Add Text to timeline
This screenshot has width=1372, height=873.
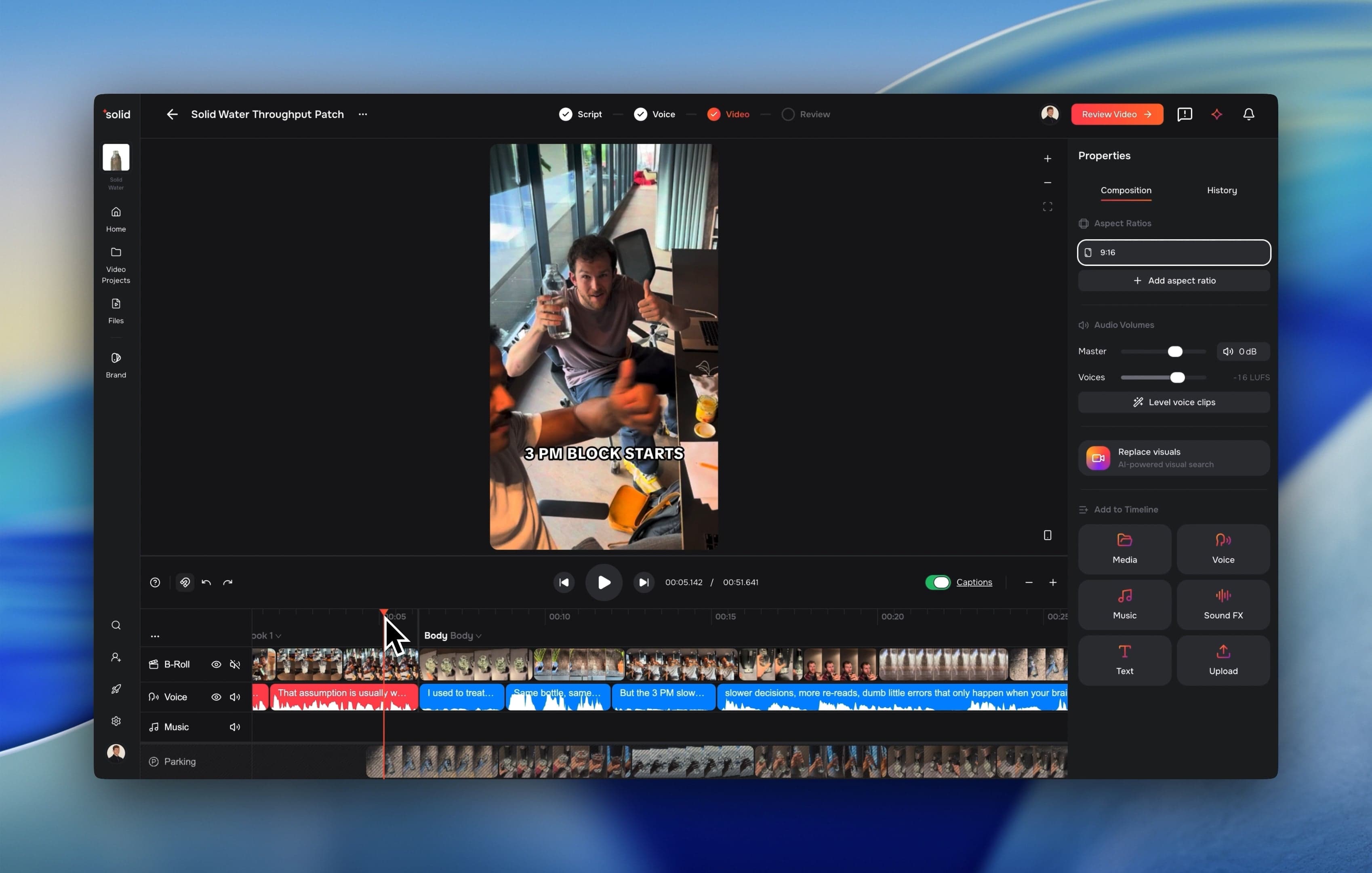(x=1124, y=660)
